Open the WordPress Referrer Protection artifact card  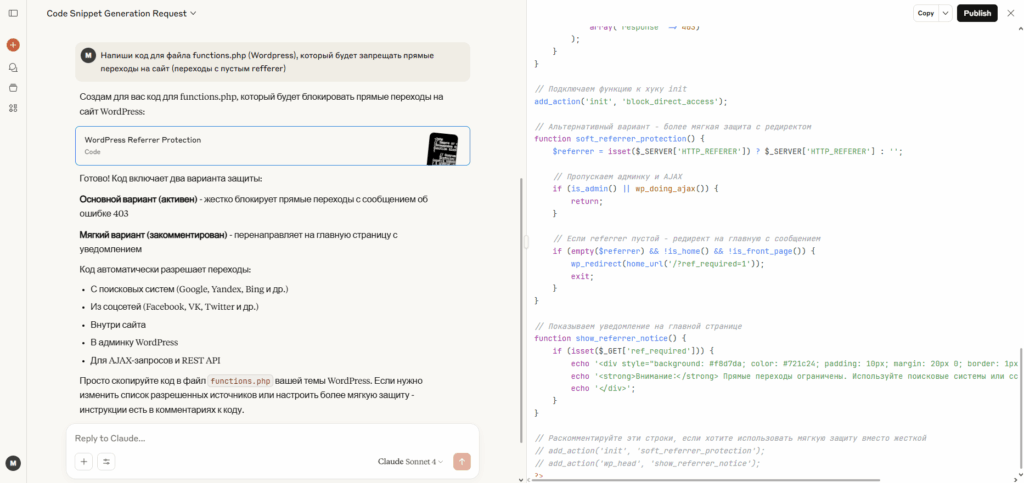point(272,146)
